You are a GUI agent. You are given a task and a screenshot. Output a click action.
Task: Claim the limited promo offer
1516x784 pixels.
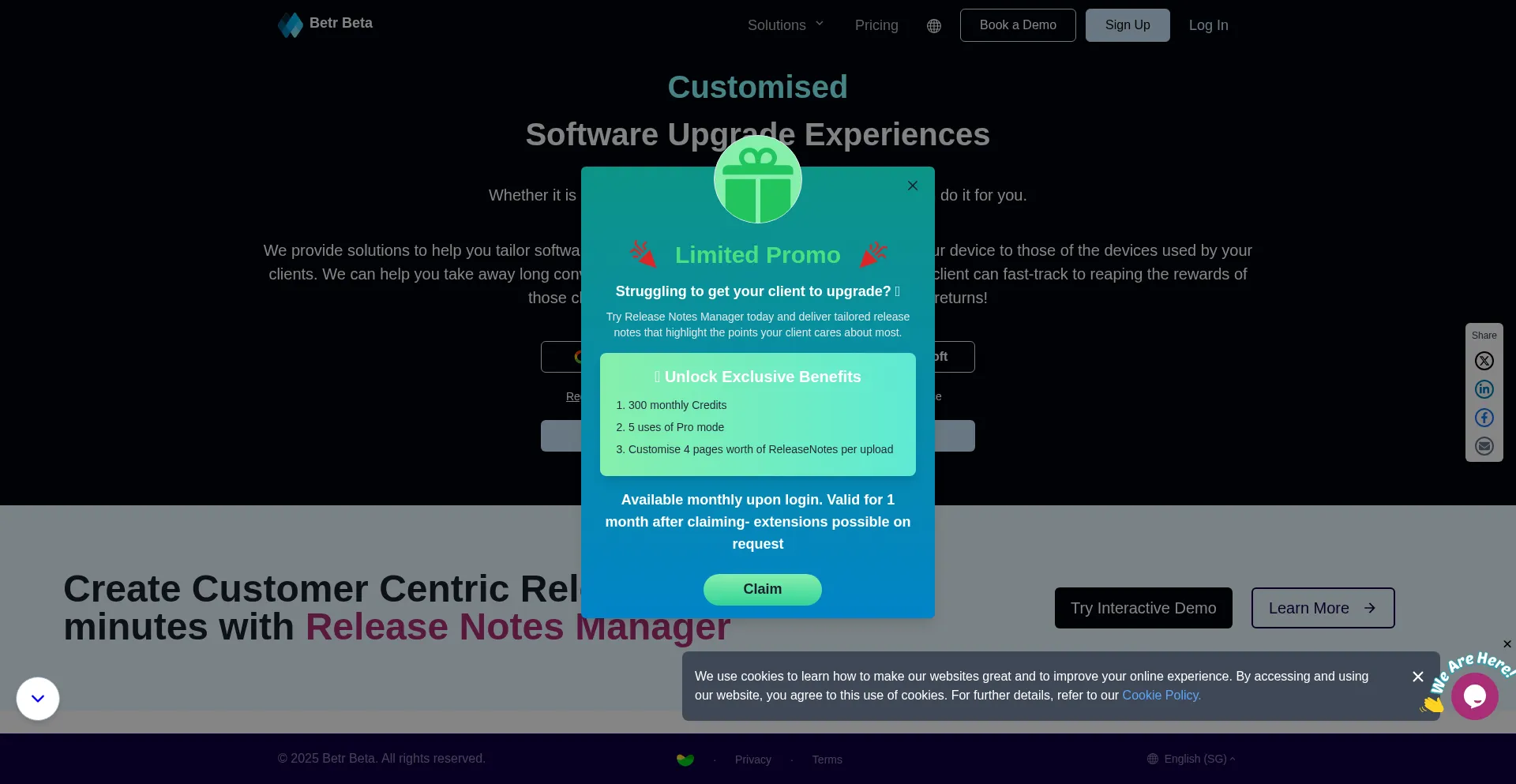[x=762, y=589]
